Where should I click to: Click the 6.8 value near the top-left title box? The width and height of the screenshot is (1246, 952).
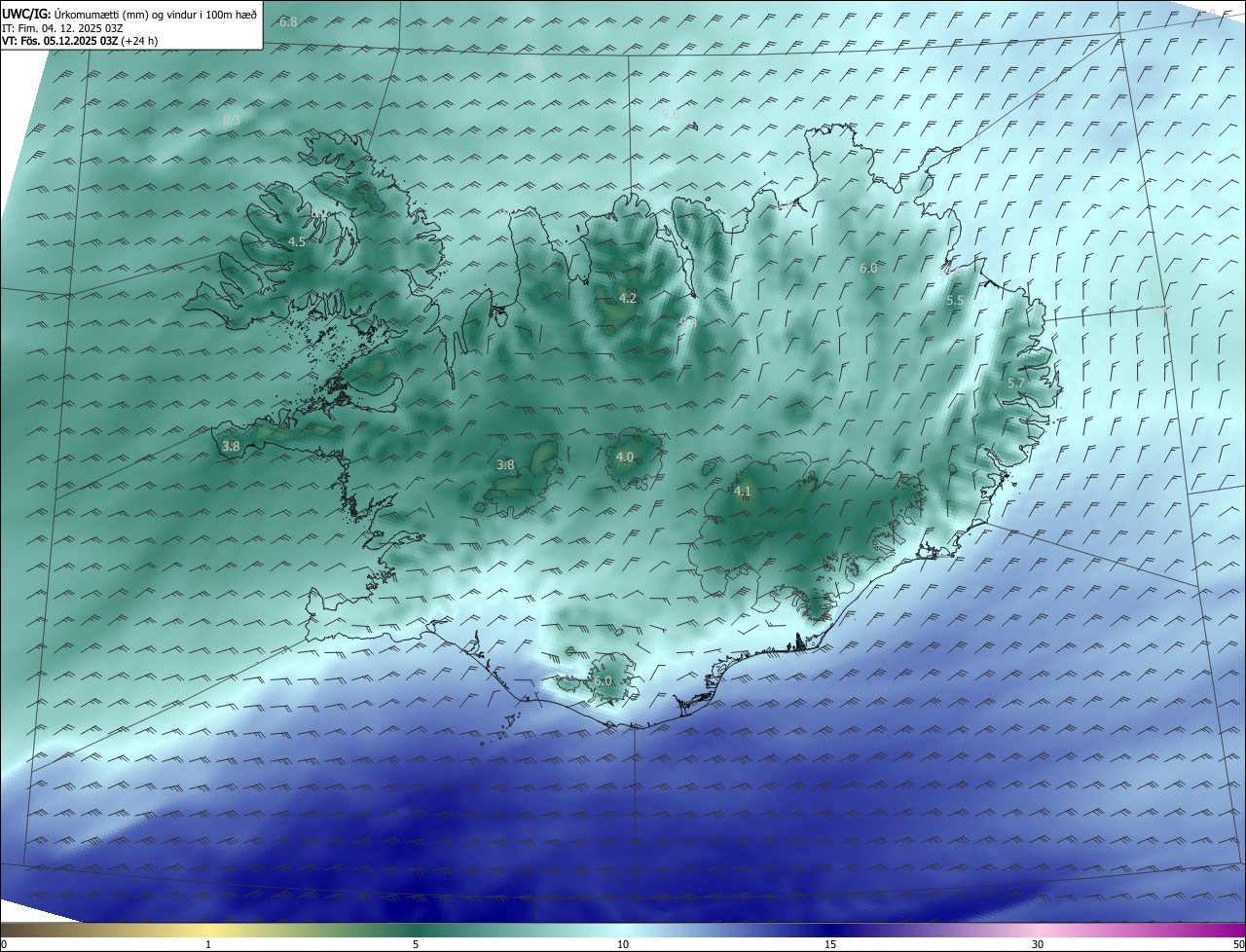click(x=288, y=21)
